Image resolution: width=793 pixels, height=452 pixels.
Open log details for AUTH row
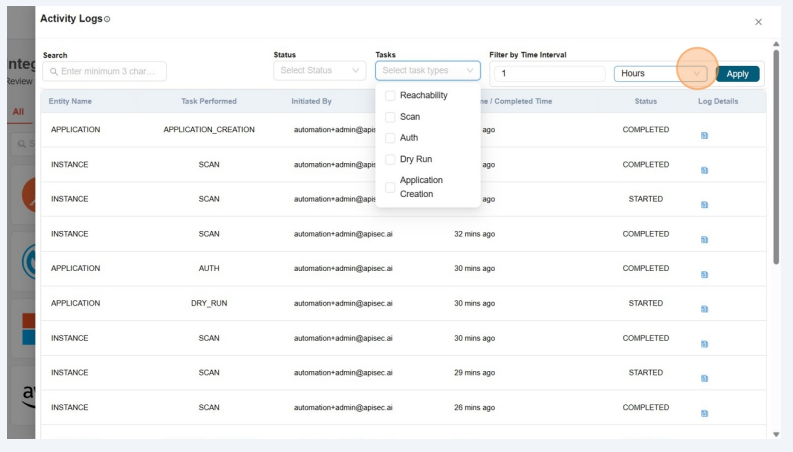[x=704, y=275]
